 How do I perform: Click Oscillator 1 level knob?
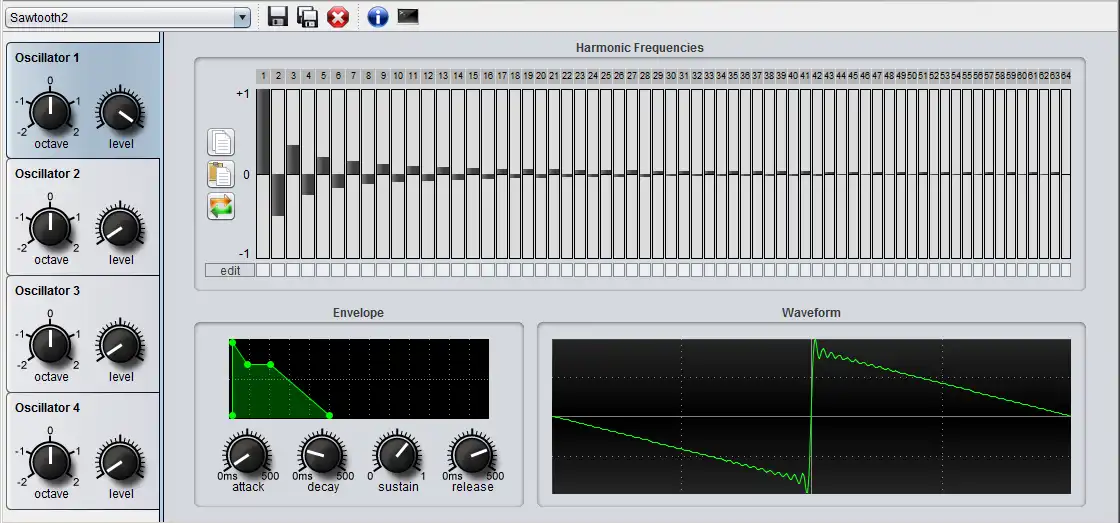121,111
